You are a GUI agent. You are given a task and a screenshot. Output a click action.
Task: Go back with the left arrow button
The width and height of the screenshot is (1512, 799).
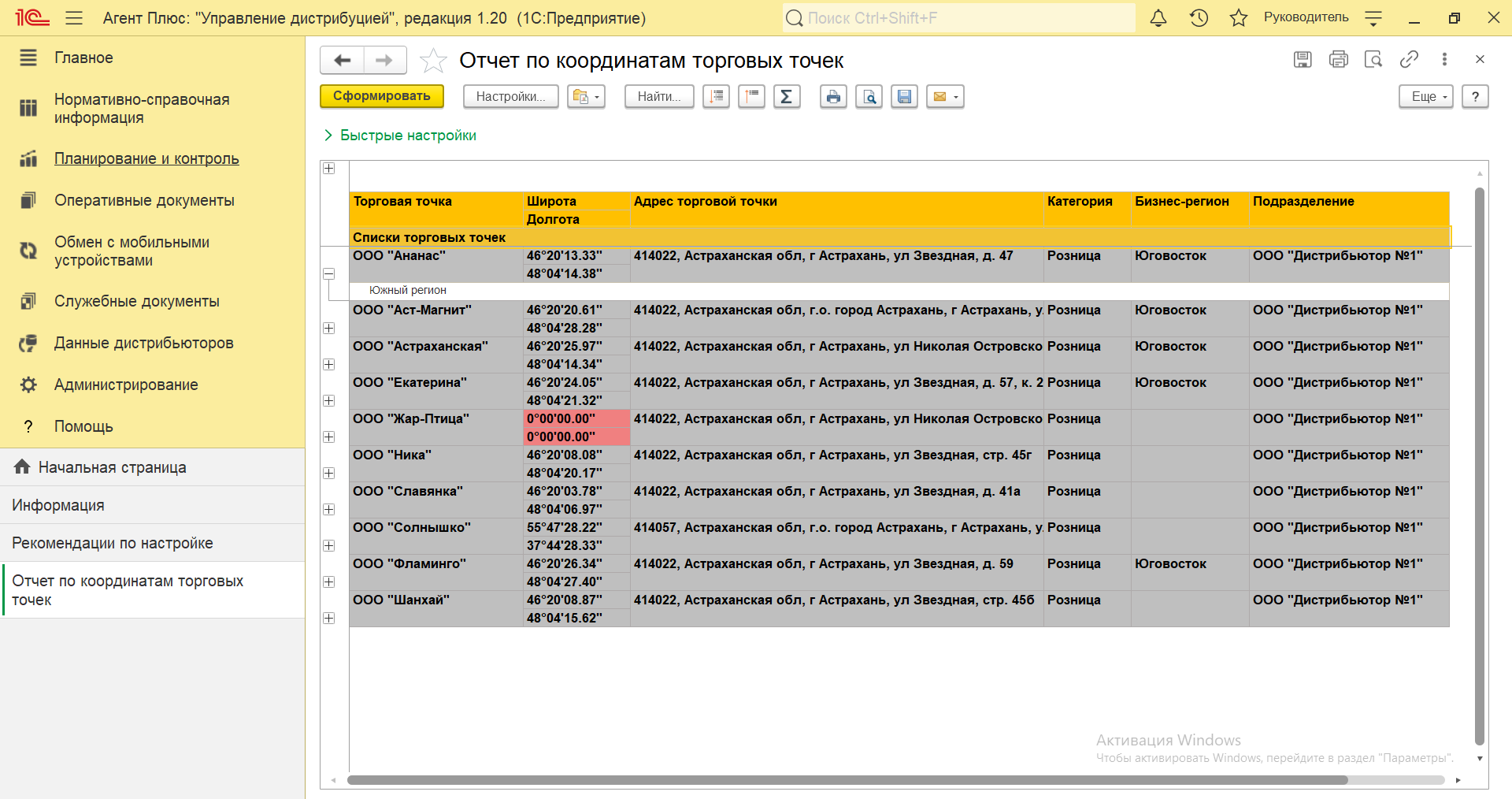pos(343,60)
